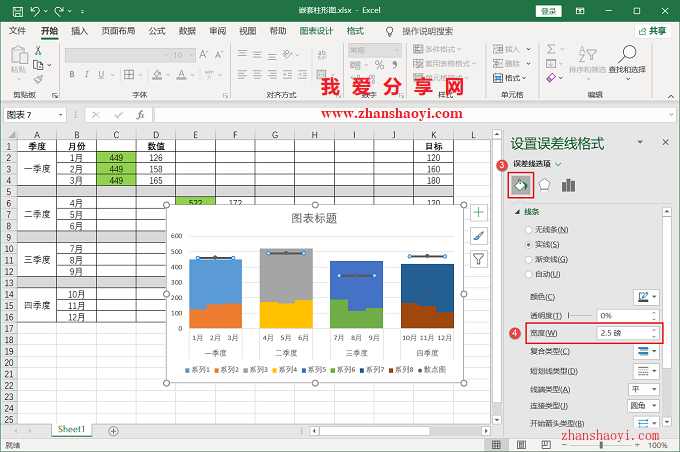
Task: Expand the Error Bar Options (误差线选项) chevron
Action: 558,164
